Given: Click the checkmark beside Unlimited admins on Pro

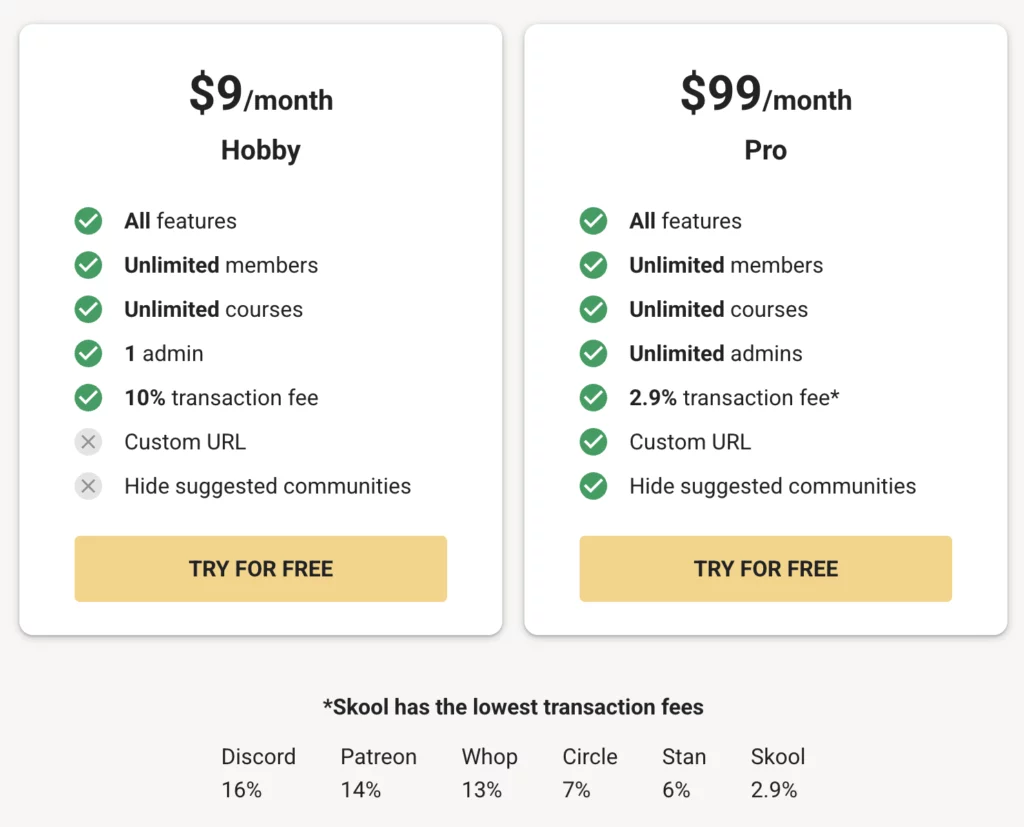Looking at the screenshot, I should [593, 353].
